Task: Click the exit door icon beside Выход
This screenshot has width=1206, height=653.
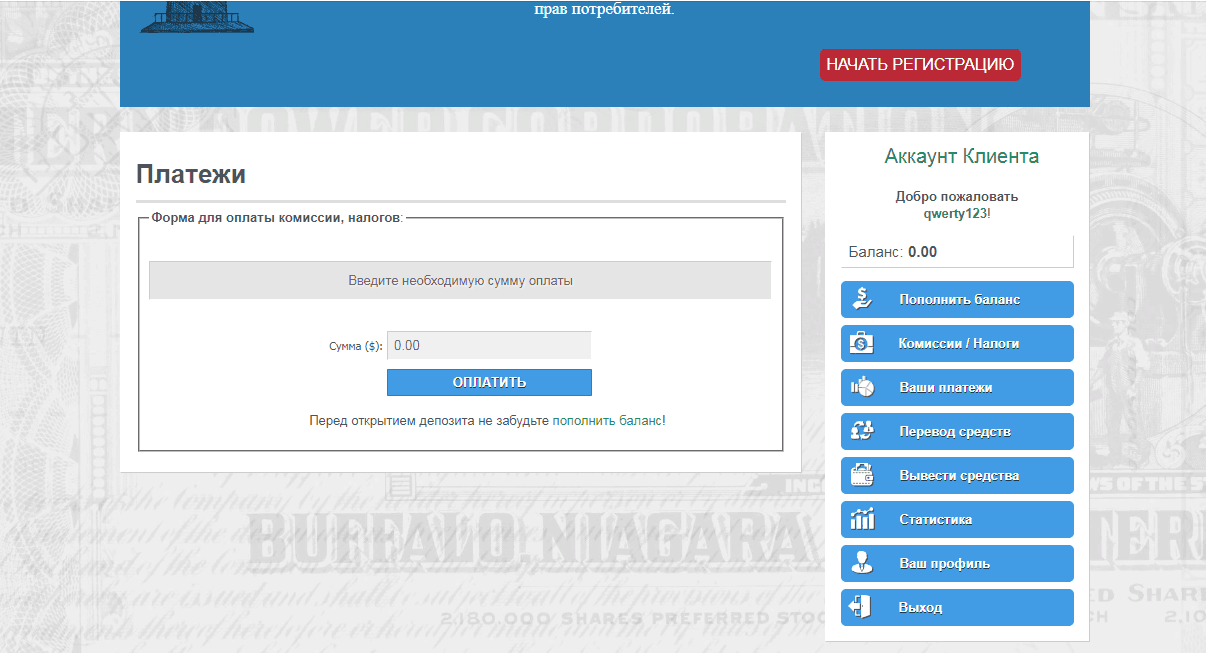Action: click(x=862, y=607)
